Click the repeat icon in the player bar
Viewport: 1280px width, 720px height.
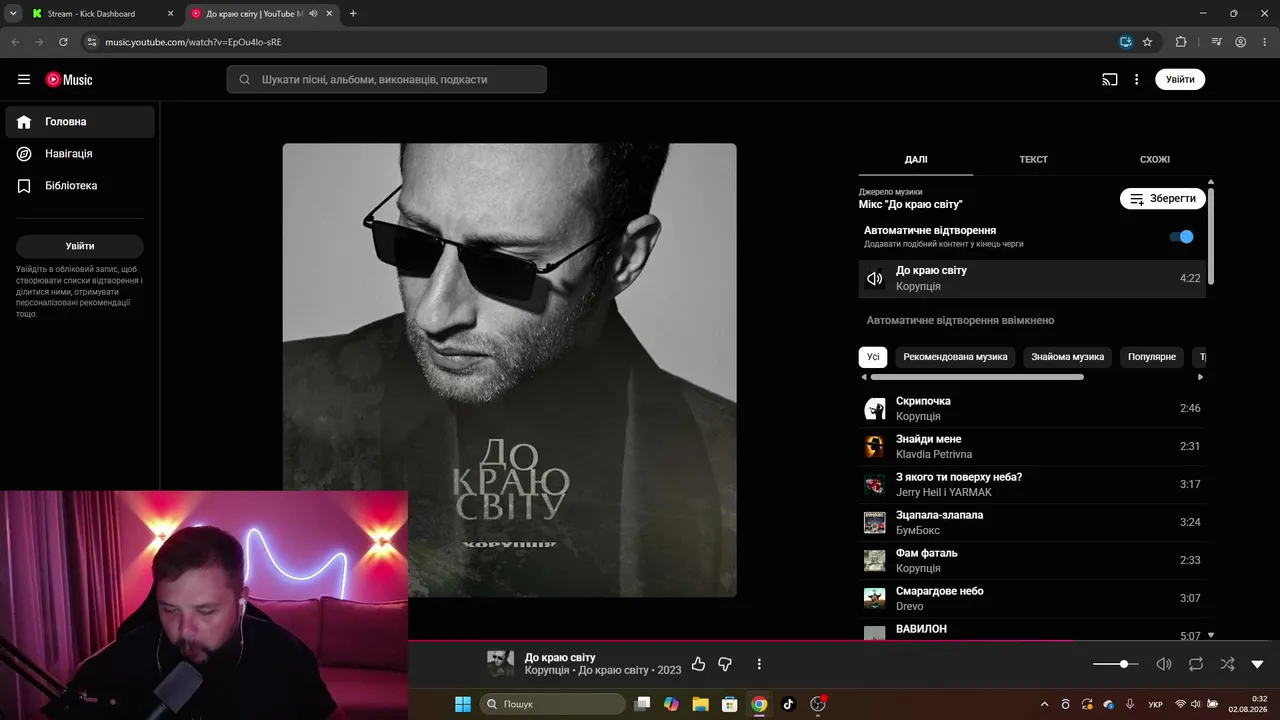click(1196, 664)
